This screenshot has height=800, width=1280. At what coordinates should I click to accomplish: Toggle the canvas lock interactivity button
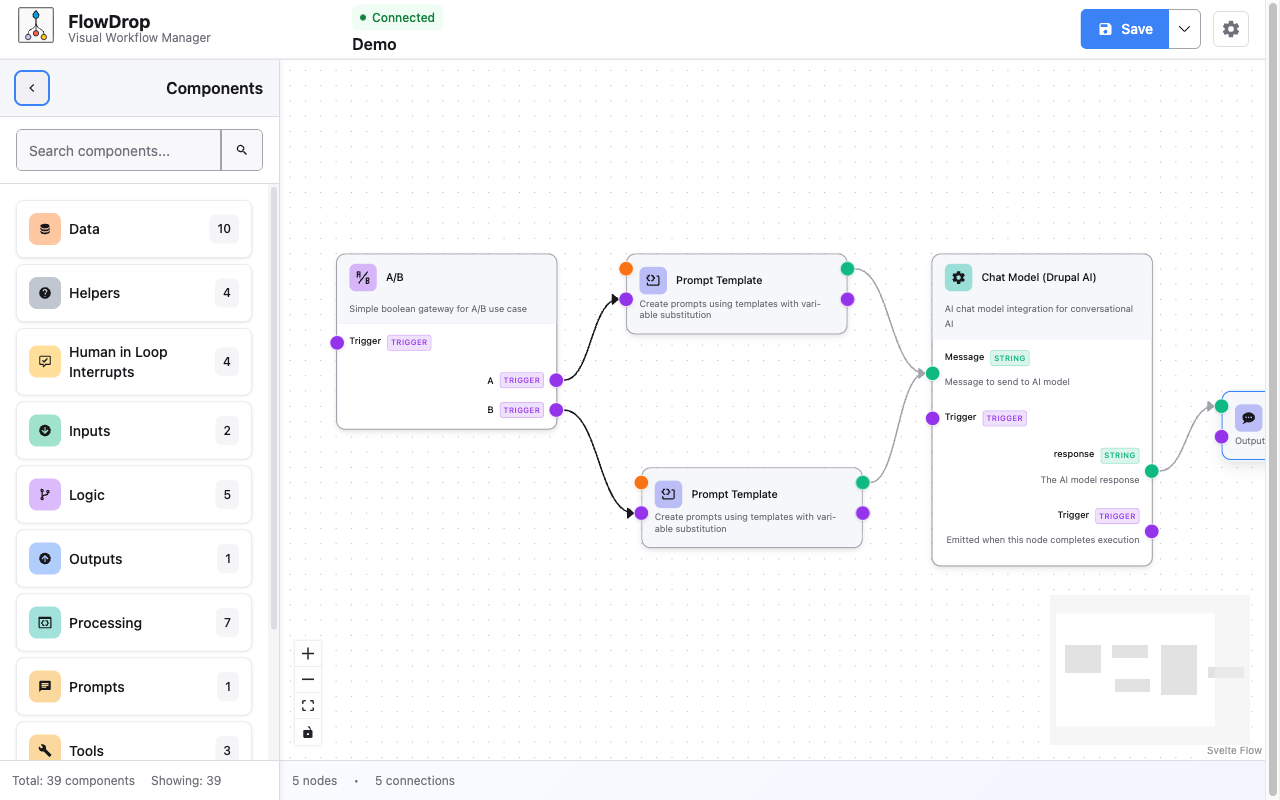click(308, 732)
